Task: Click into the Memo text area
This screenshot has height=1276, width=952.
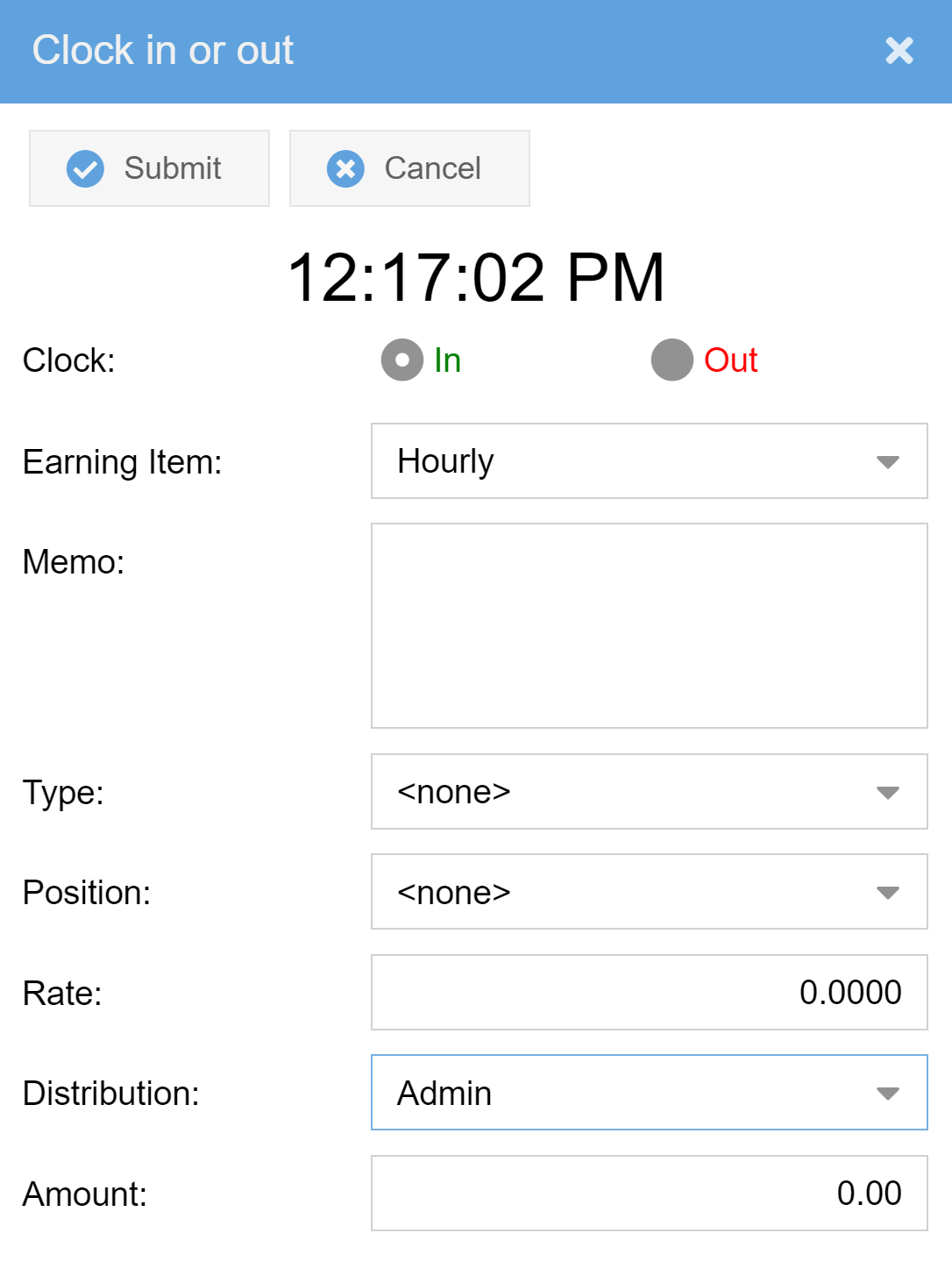Action: point(649,625)
